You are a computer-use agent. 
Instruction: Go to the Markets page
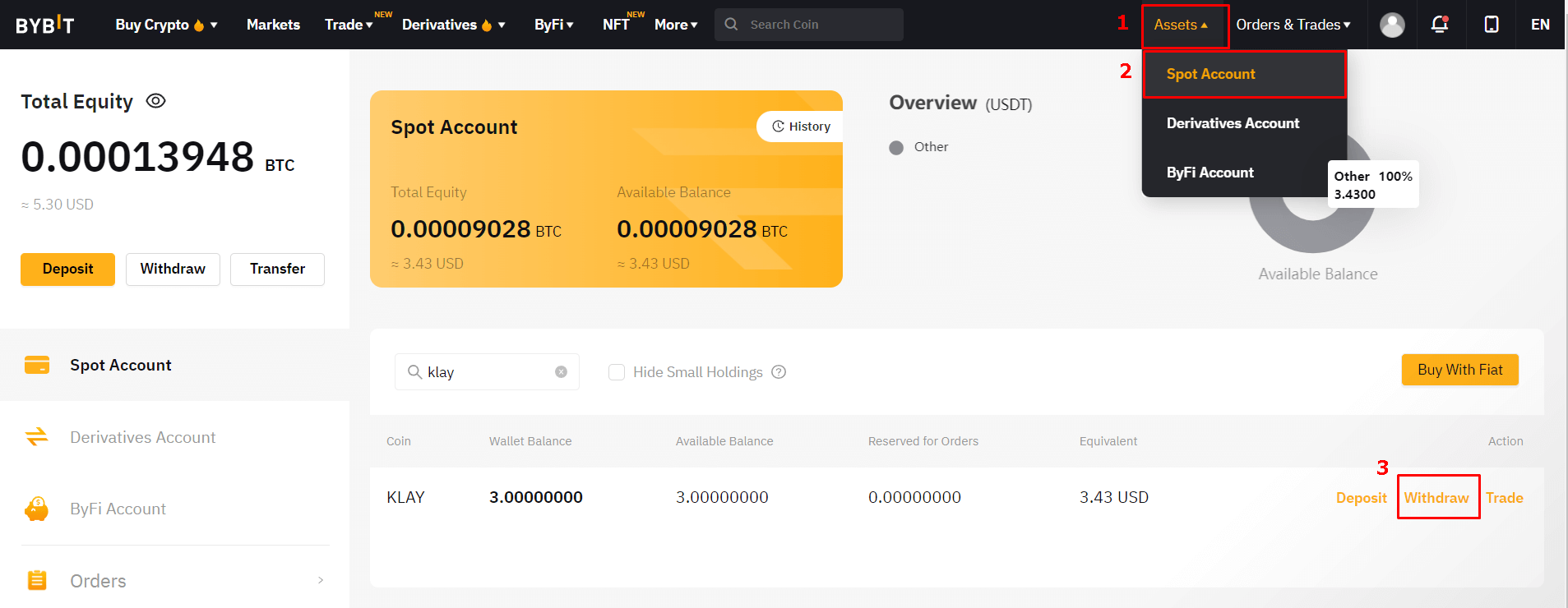click(273, 25)
